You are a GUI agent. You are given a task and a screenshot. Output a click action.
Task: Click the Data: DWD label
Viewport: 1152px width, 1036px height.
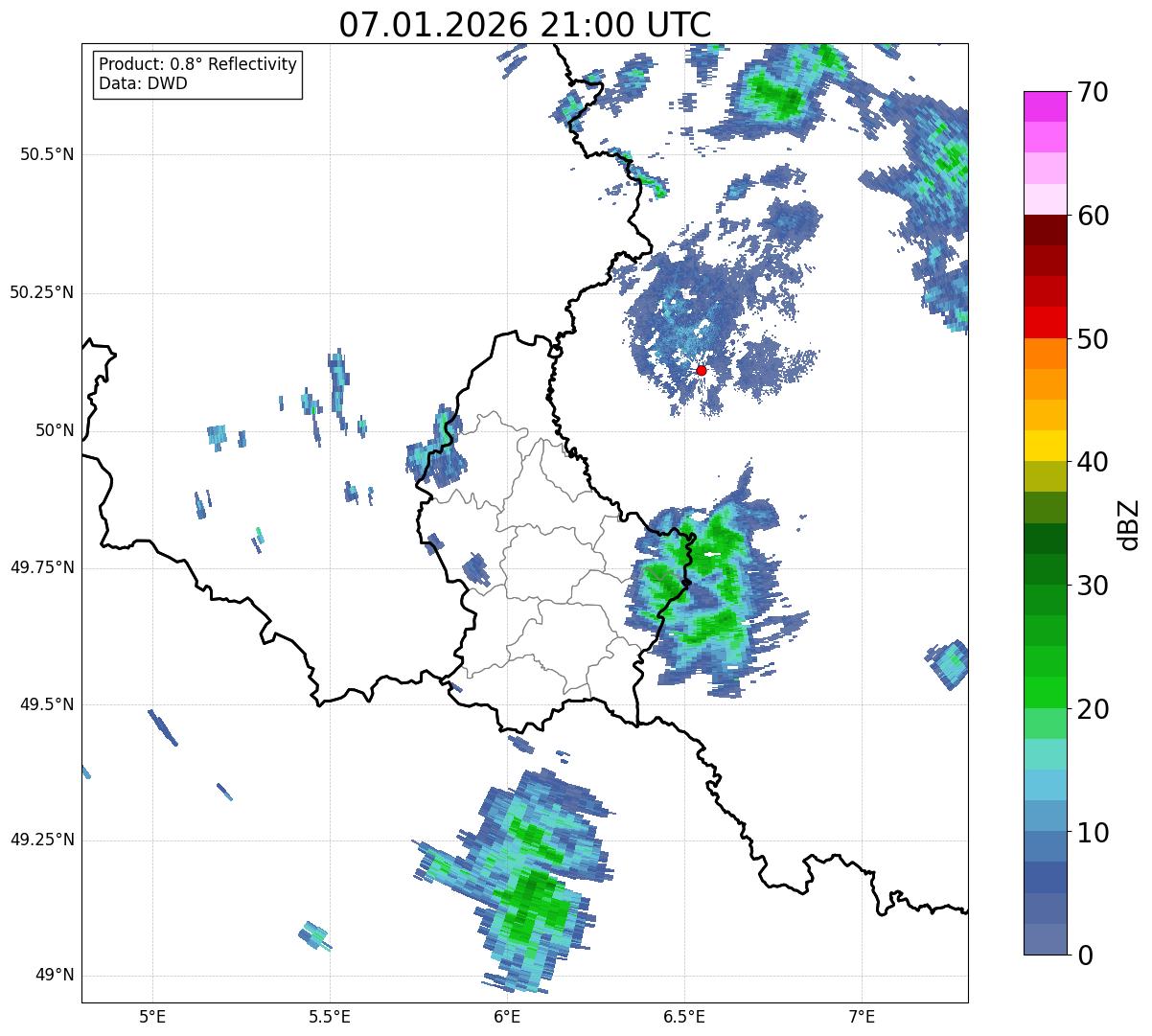click(143, 83)
